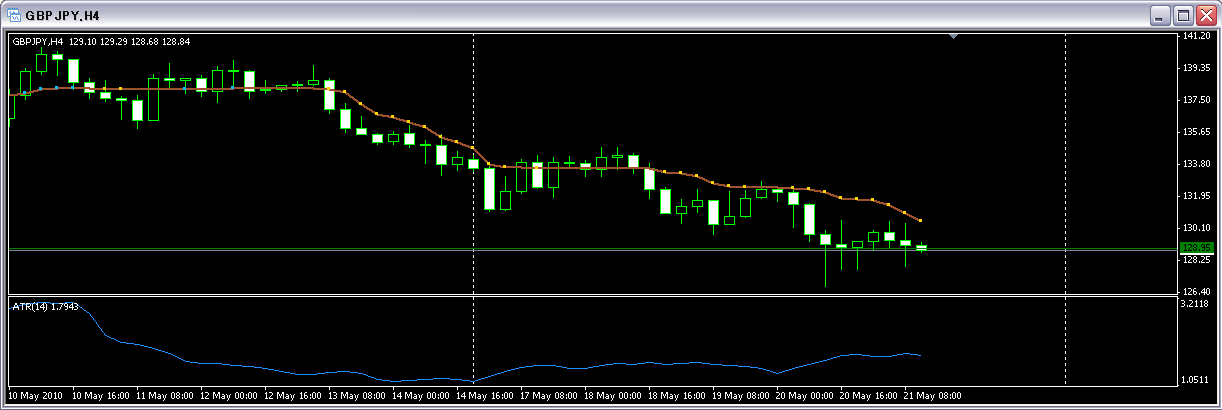Click the dashed period separator at 14 May 16:00
Image resolution: width=1222 pixels, height=410 pixels.
pyautogui.click(x=473, y=200)
